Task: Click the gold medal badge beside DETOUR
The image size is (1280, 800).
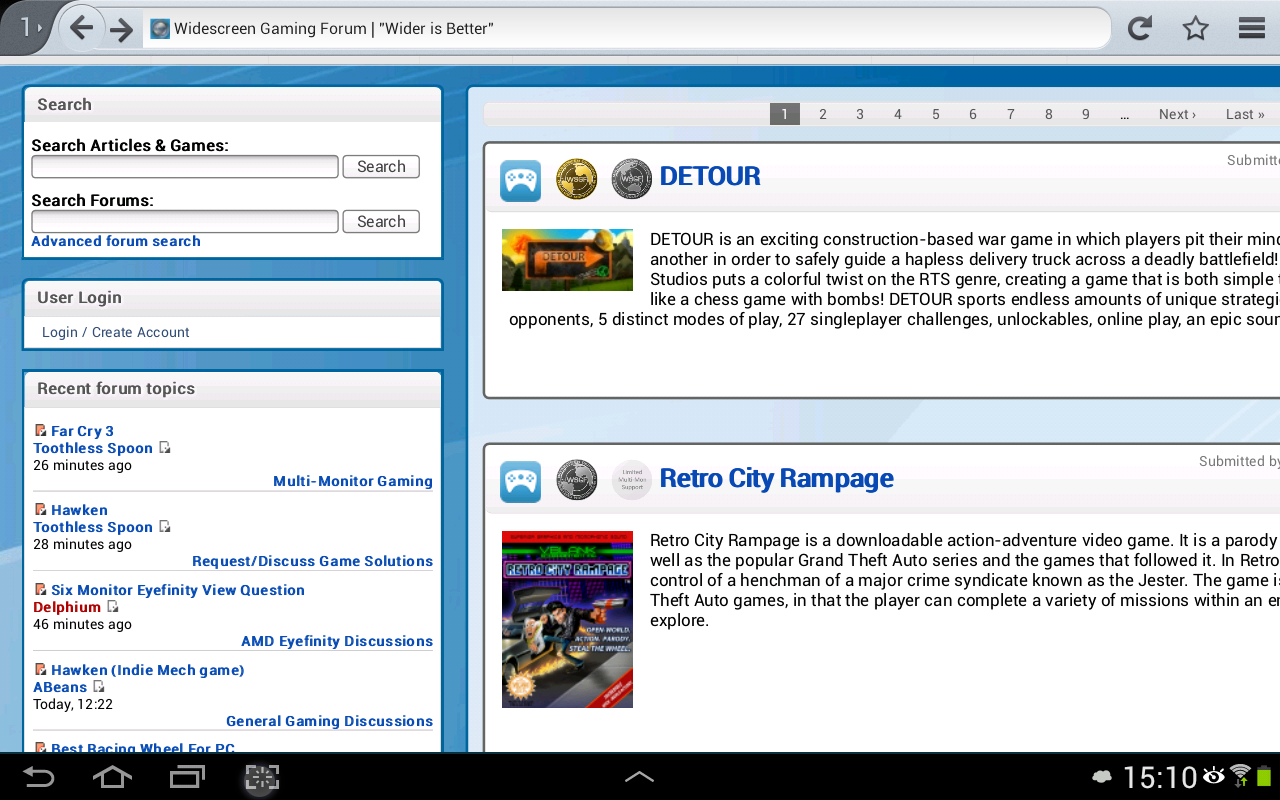Action: pos(577,180)
